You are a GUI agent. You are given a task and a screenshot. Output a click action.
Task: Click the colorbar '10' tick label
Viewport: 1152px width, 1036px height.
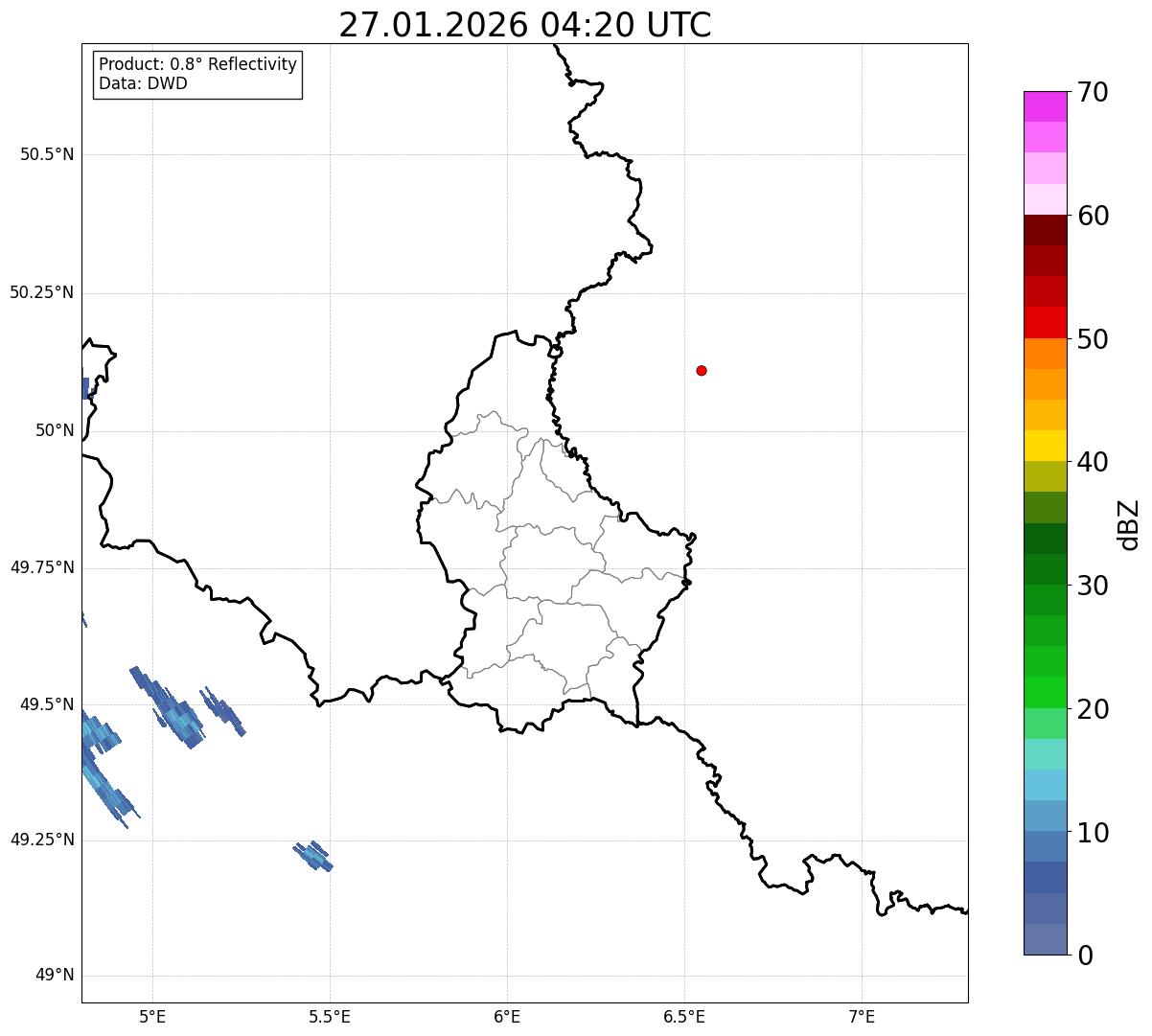point(1093,833)
